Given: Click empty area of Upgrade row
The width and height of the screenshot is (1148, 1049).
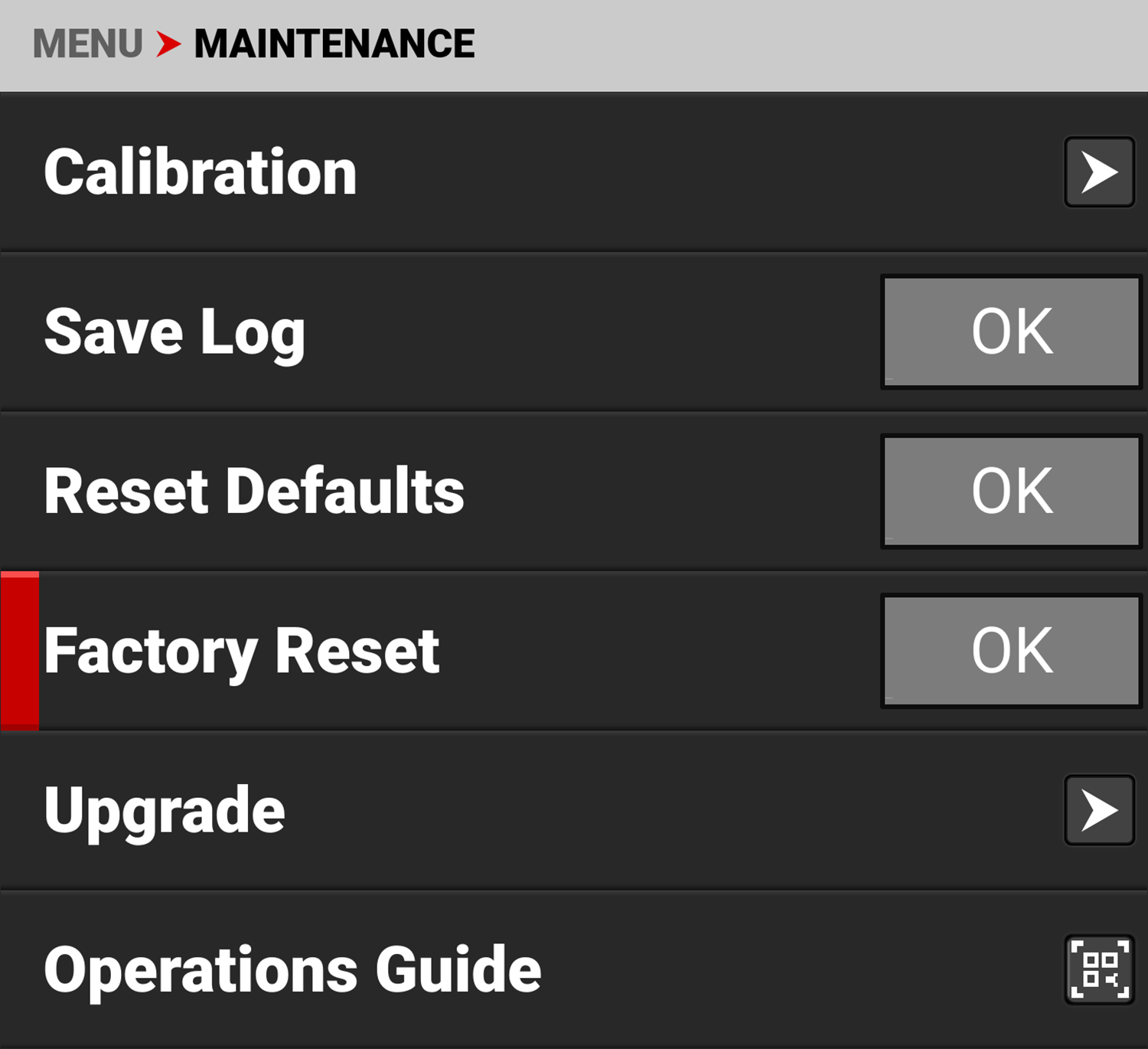Looking at the screenshot, I should coord(673,810).
